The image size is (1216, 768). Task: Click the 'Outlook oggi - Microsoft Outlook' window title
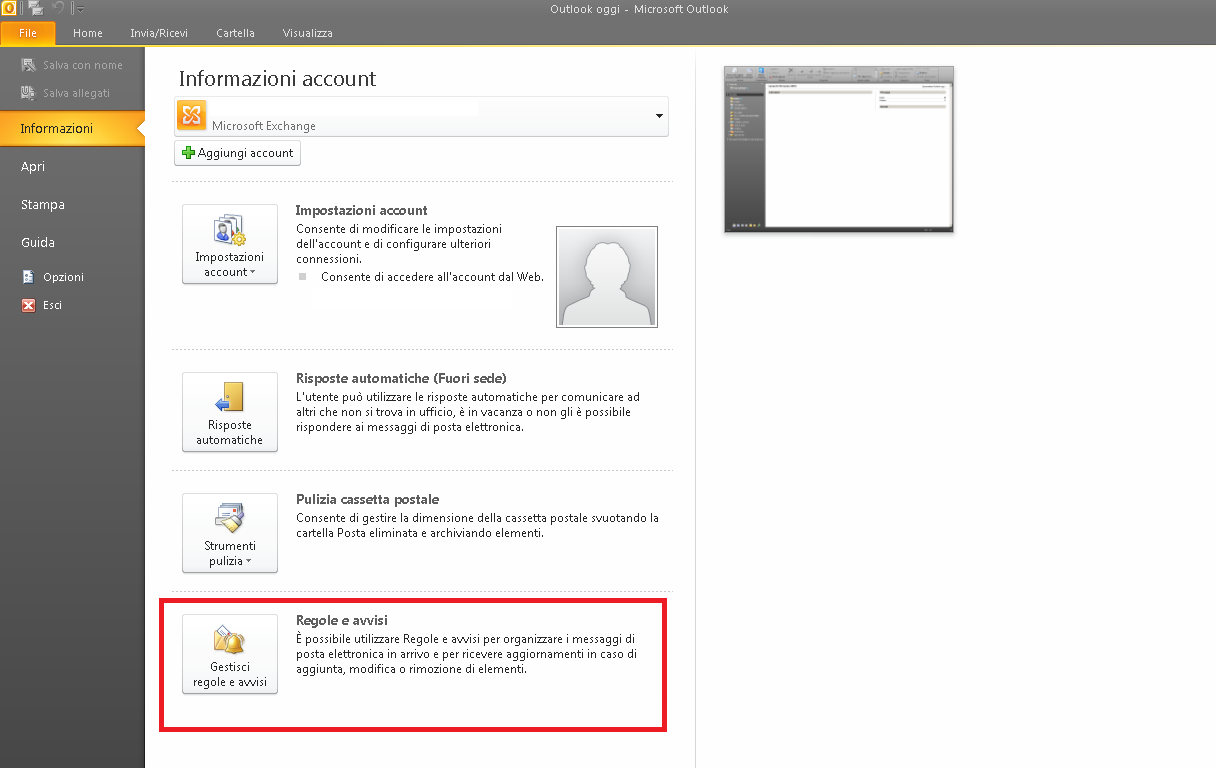point(639,10)
